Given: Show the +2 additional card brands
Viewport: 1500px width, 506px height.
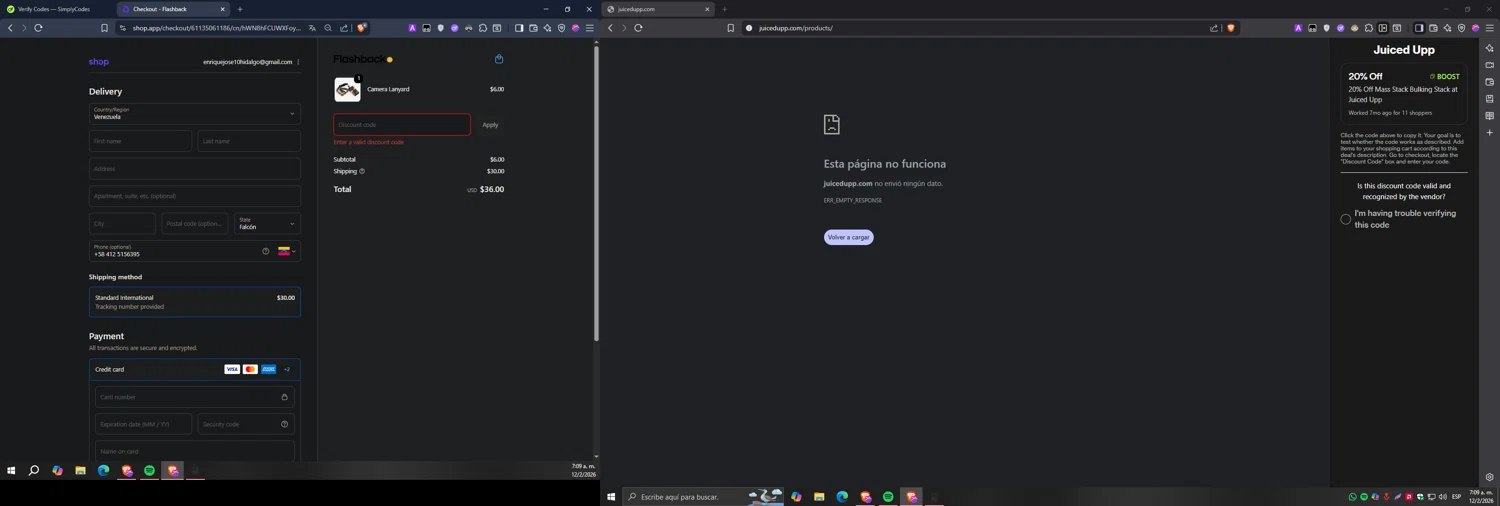Looking at the screenshot, I should point(286,369).
